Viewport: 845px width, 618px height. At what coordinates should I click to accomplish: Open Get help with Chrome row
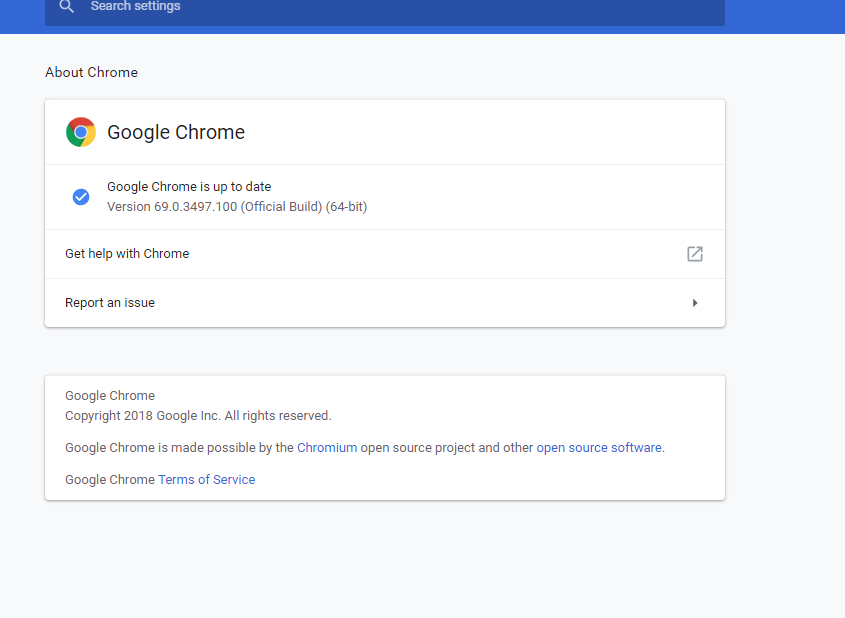385,254
